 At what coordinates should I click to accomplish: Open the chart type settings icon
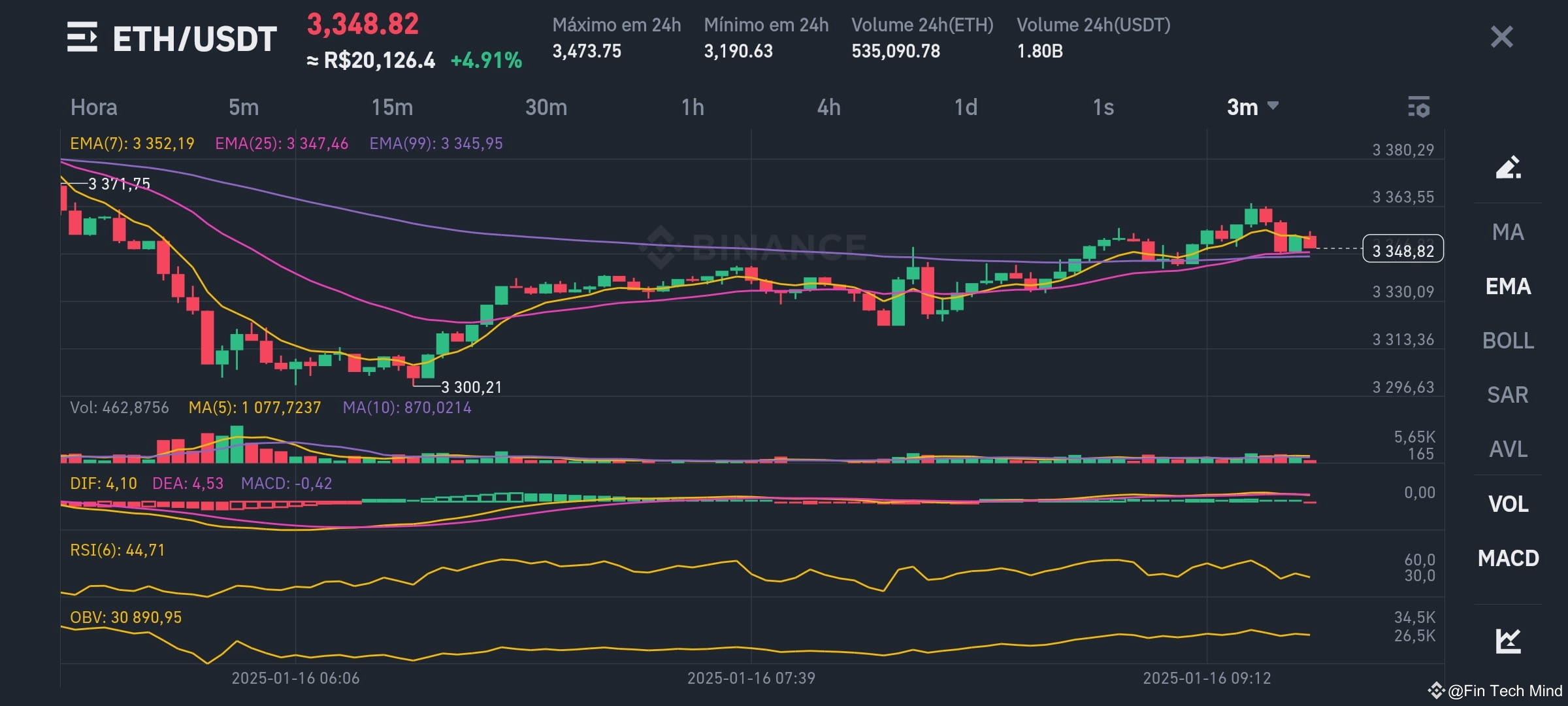pos(1418,107)
